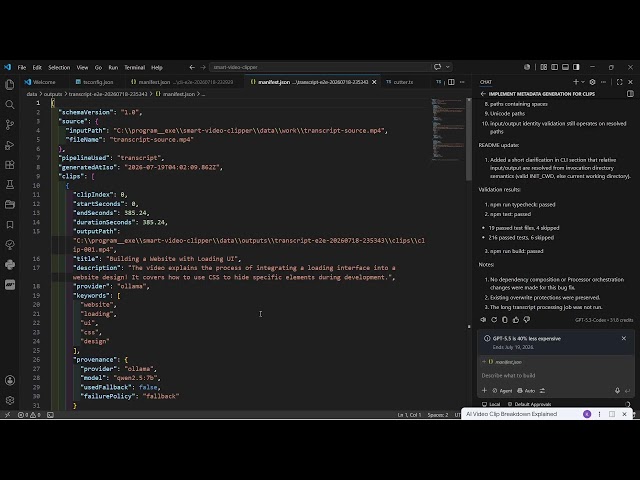Open the Edit menu
This screenshot has height=480, width=640.
pyautogui.click(x=37, y=67)
